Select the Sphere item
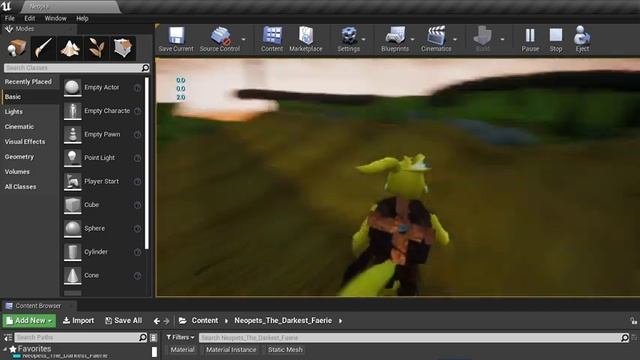The height and width of the screenshot is (360, 640). [102, 228]
